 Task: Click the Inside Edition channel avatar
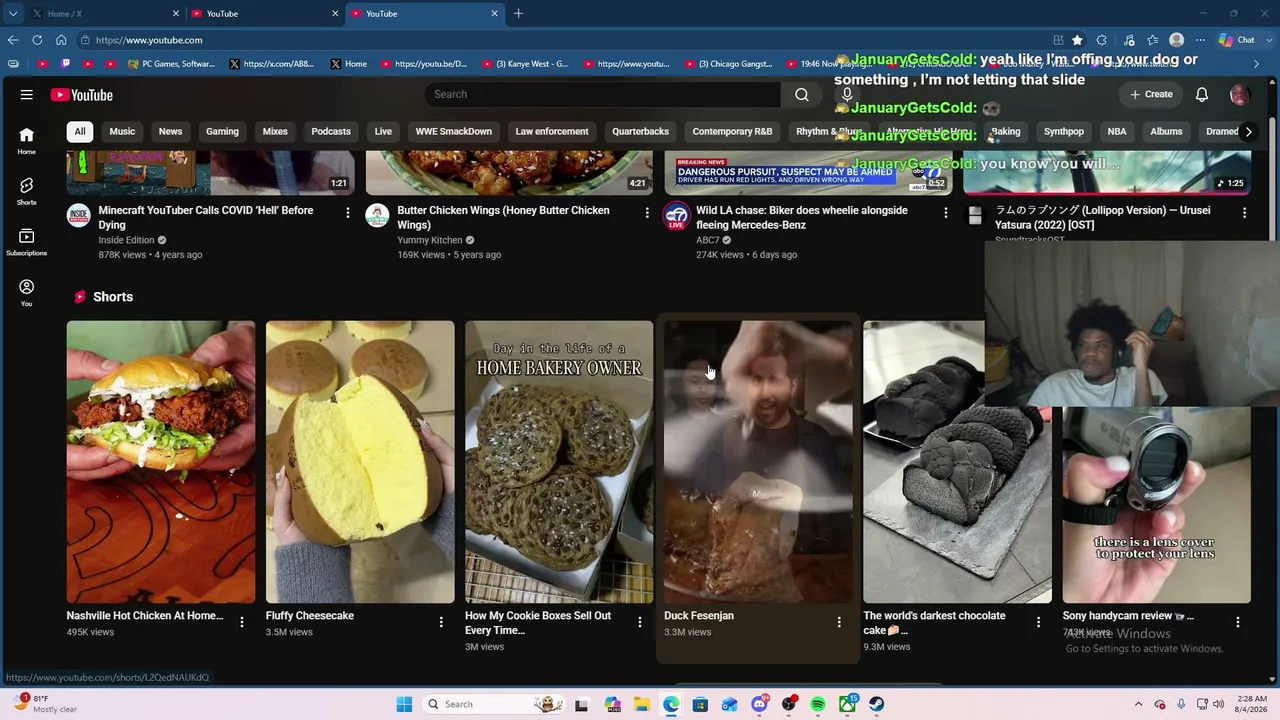coord(78,215)
